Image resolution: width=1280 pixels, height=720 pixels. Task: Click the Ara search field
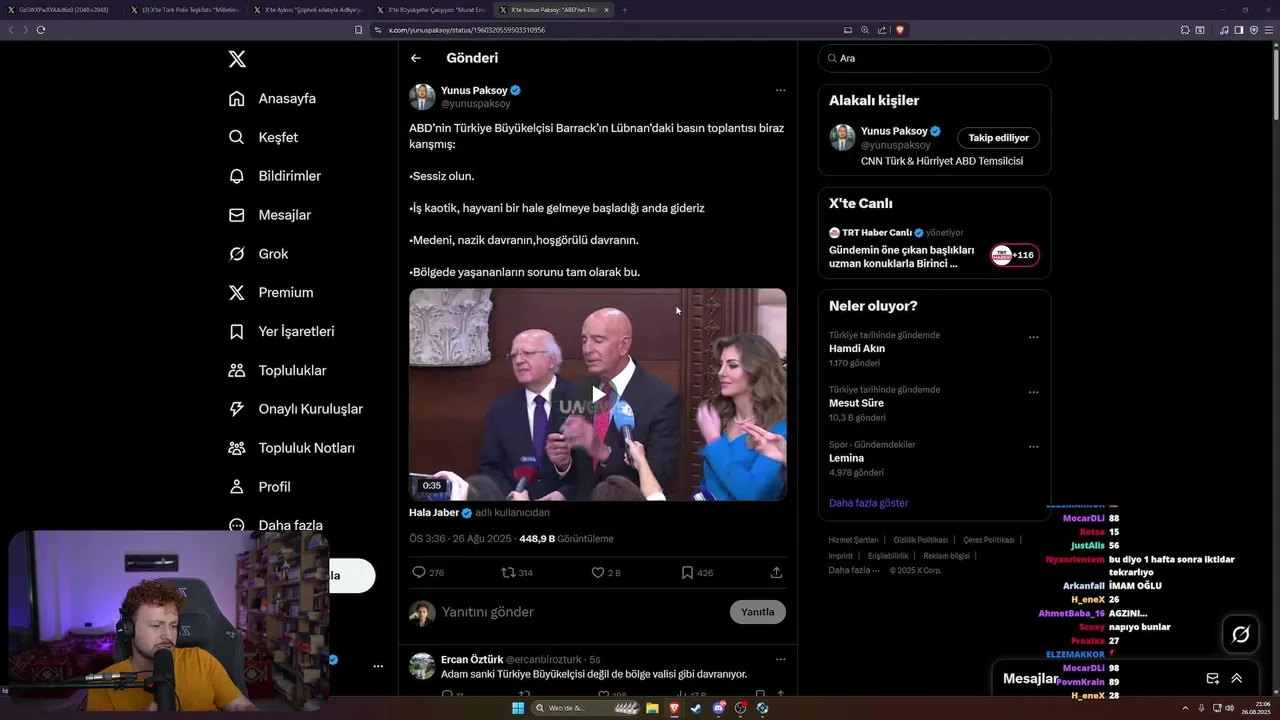[935, 58]
